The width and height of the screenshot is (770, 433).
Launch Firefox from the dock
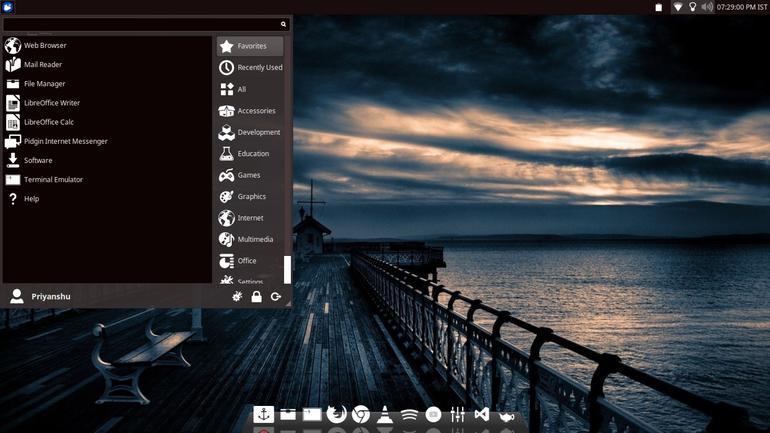tap(336, 414)
